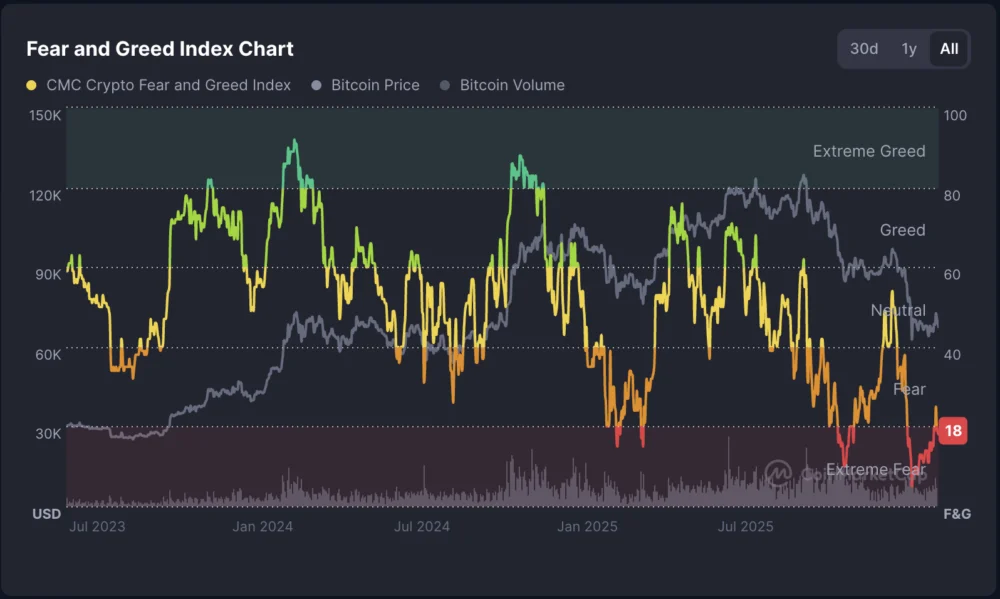Click the Extreme Greed zone label
The width and height of the screenshot is (1000, 599).
868,151
